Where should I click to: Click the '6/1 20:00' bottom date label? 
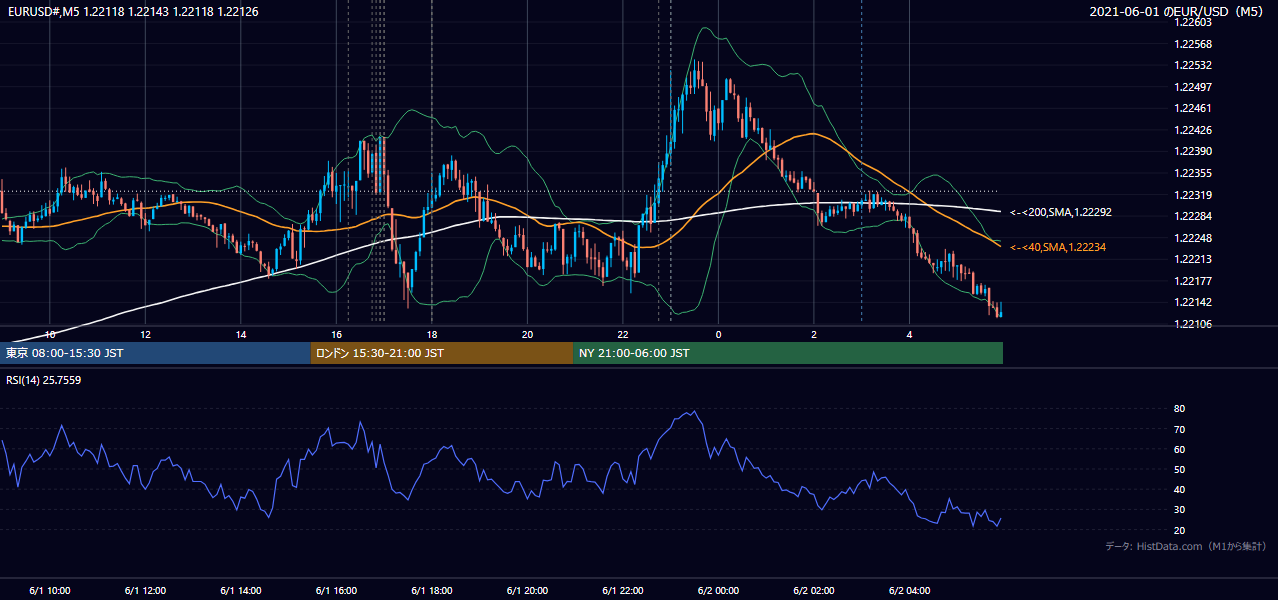coord(528,591)
